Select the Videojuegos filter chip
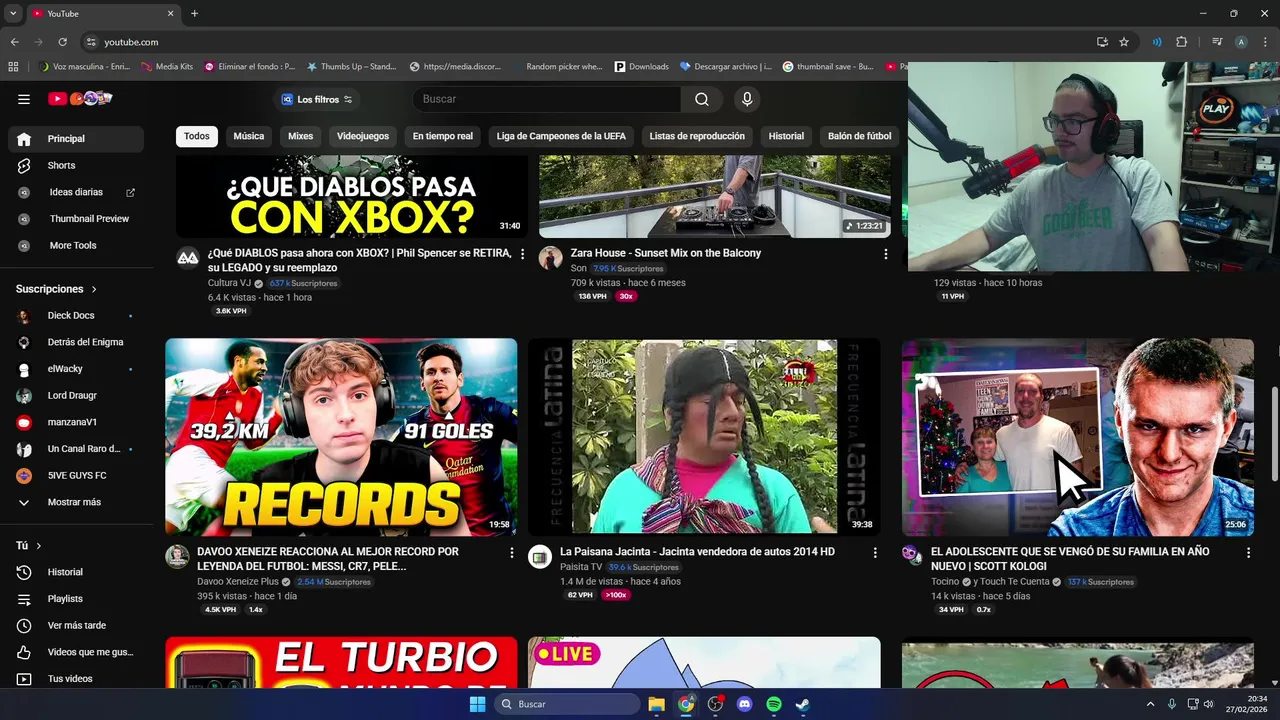Screen dimensions: 1280x720 tap(363, 136)
